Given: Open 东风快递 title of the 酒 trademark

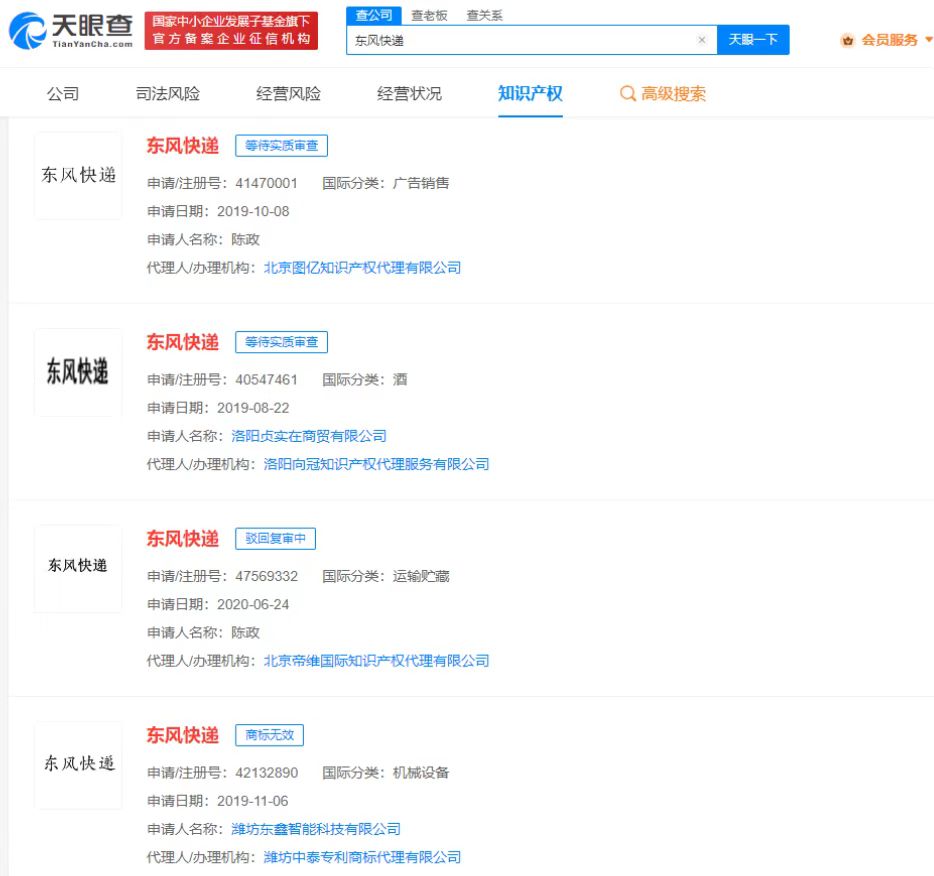Looking at the screenshot, I should click(183, 342).
